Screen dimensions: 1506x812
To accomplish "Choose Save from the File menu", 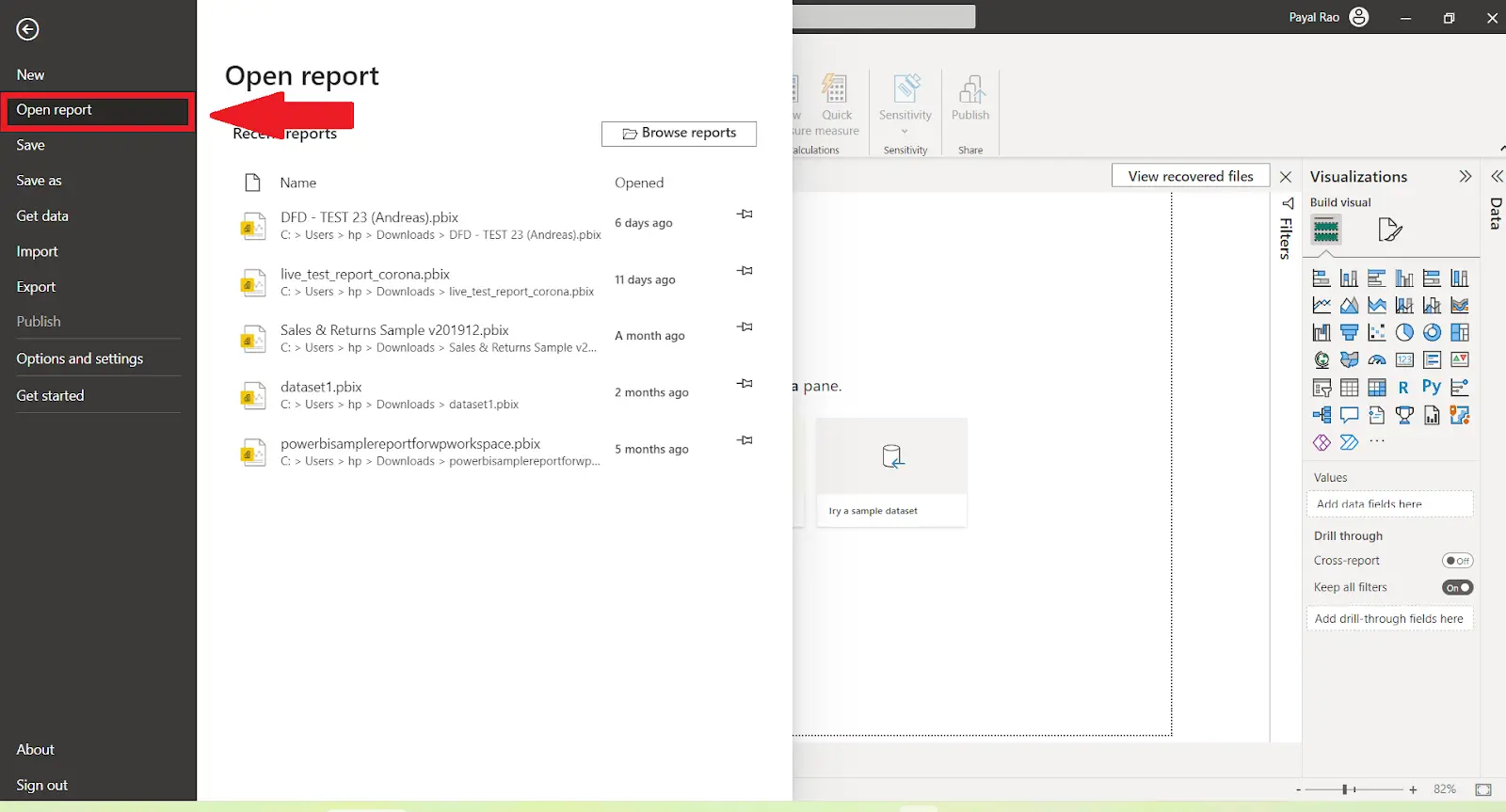I will 30,146.
